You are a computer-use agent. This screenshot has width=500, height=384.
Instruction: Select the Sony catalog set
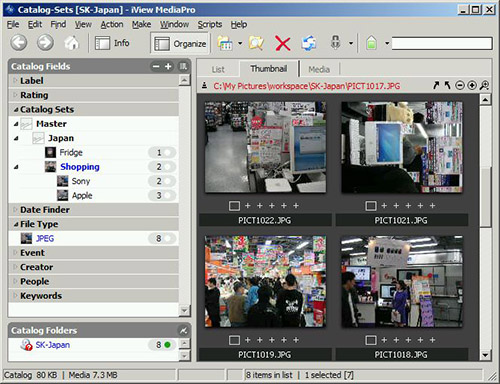81,181
